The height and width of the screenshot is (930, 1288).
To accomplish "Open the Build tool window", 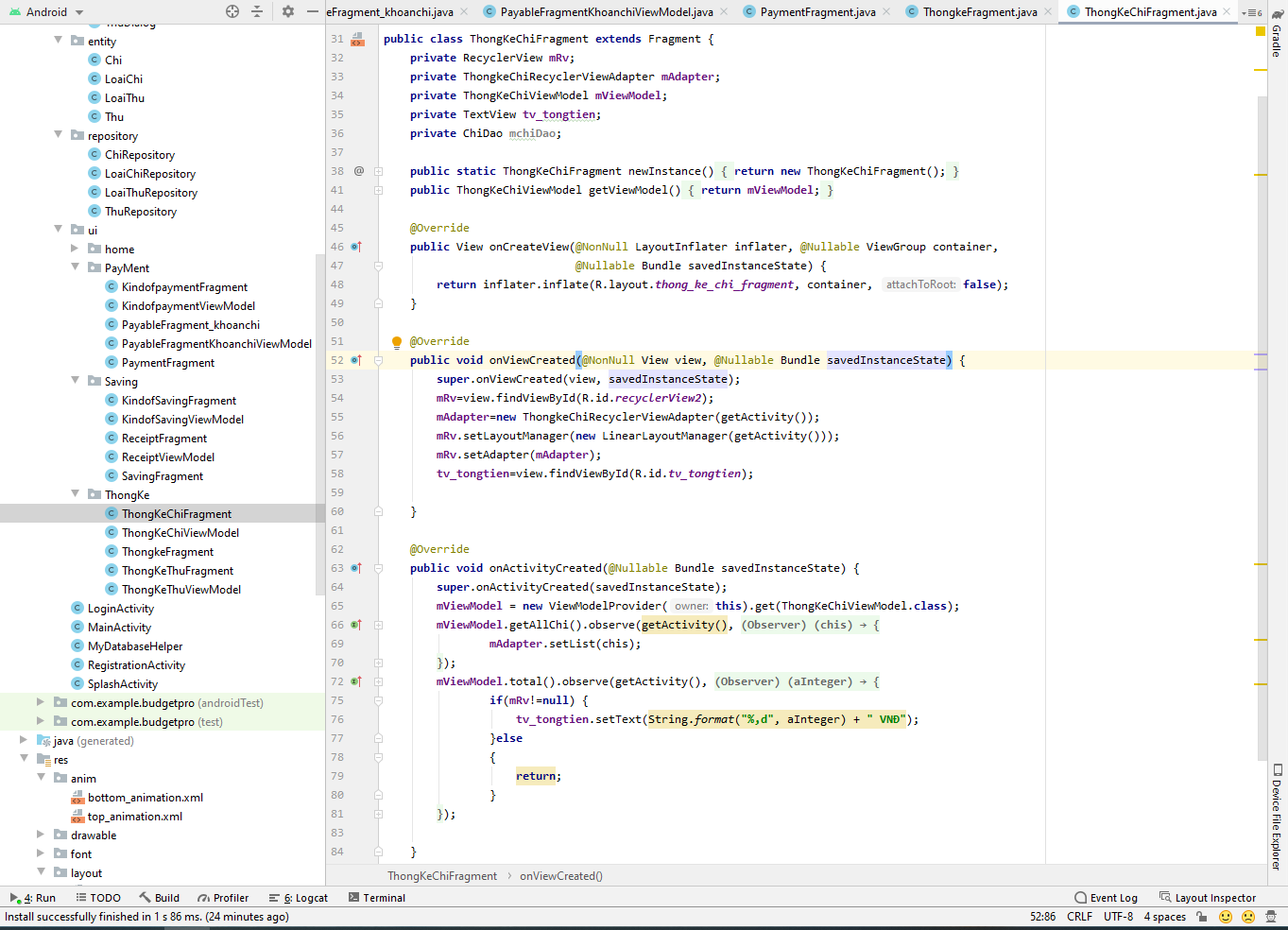I will point(159,898).
